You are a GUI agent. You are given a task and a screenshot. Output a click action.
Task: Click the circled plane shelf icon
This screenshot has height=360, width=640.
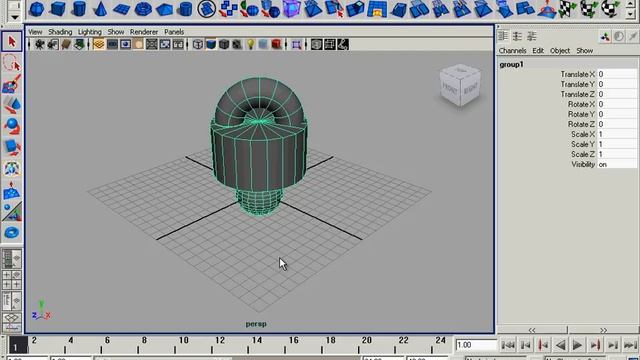207,9
